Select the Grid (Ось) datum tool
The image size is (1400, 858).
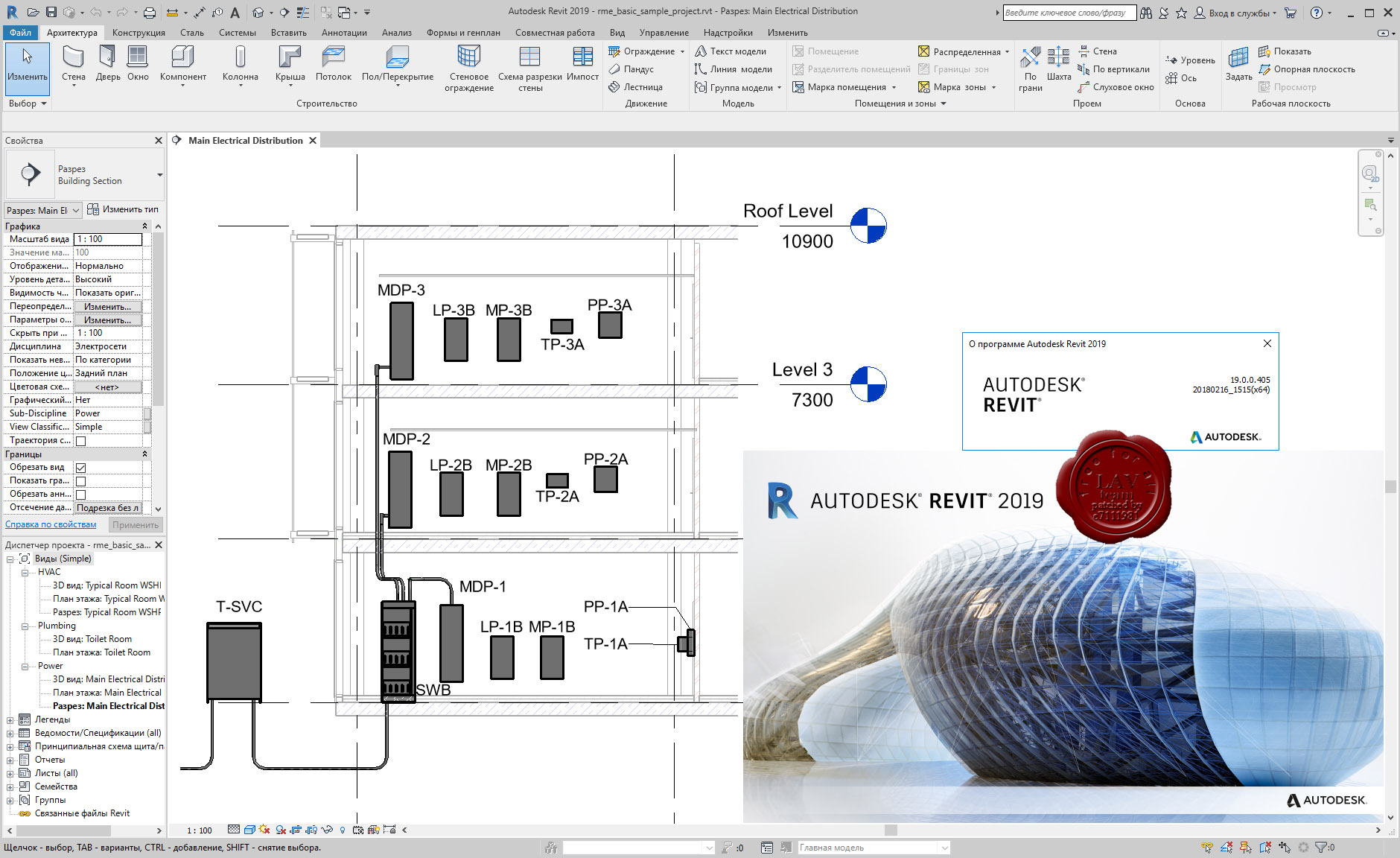1181,78
